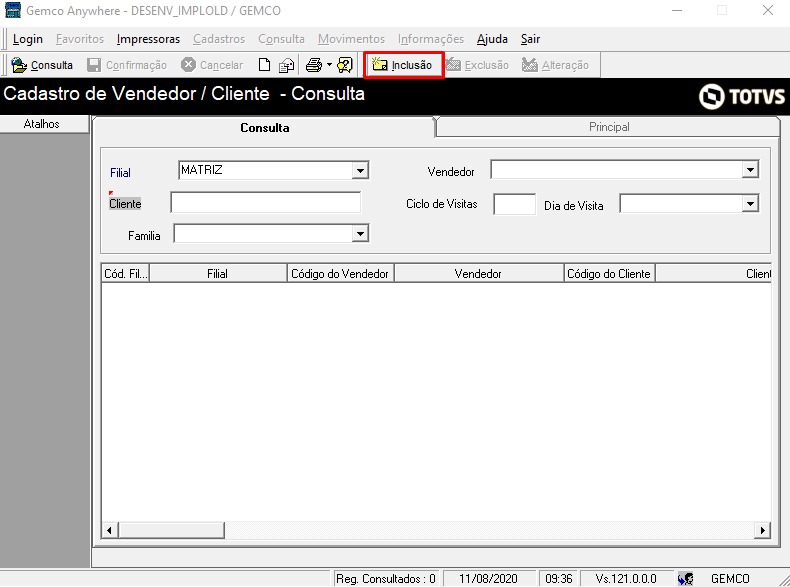This screenshot has width=790, height=587.
Task: Open the Login menu
Action: click(28, 39)
